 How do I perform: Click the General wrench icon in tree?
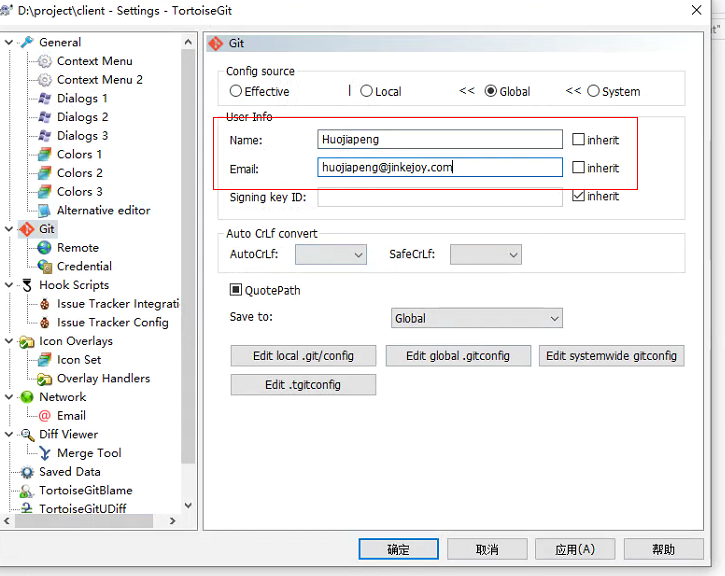27,42
